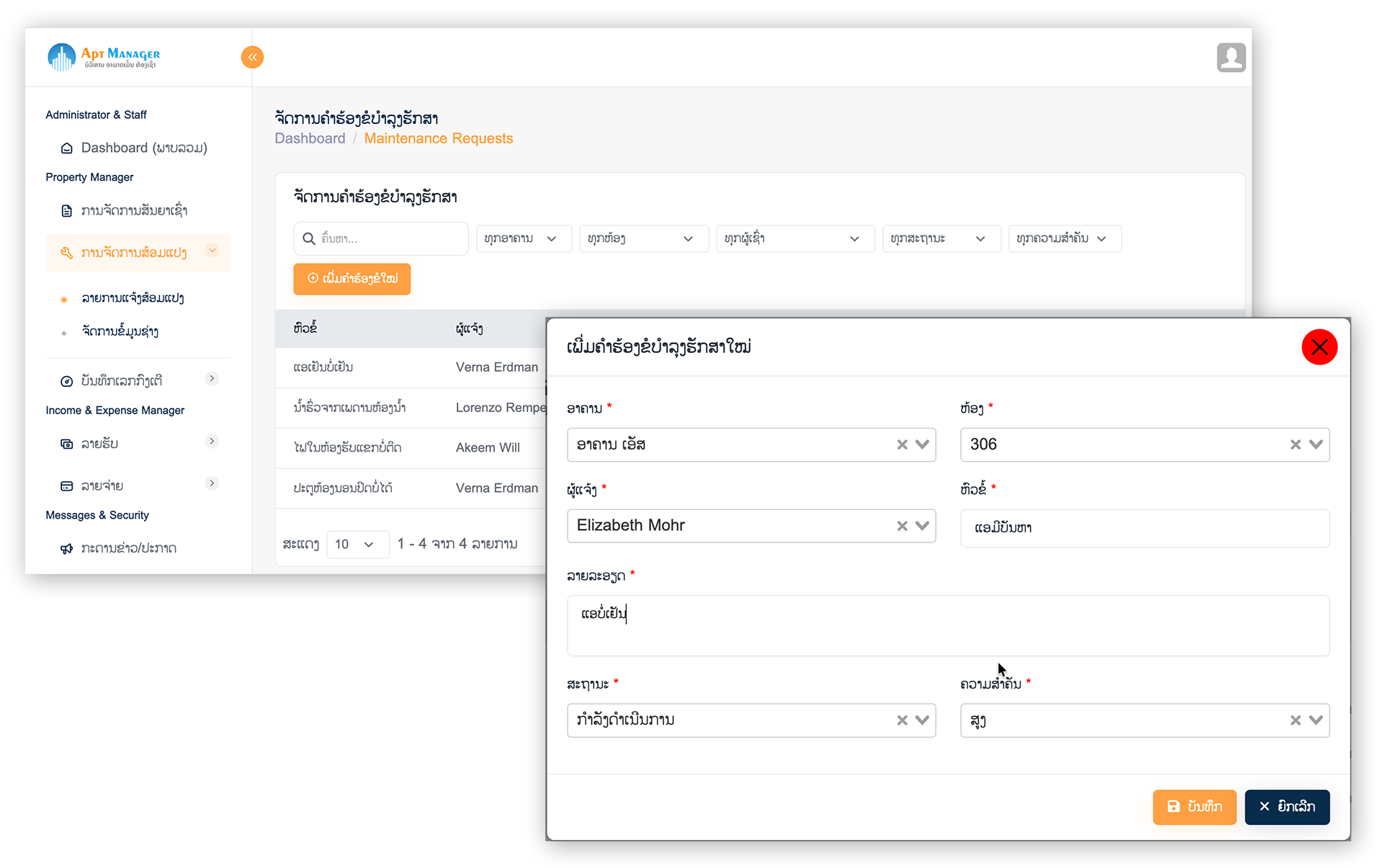Image resolution: width=1383 pixels, height=868 pixels.
Task: Click the search magnifier icon
Action: [309, 238]
